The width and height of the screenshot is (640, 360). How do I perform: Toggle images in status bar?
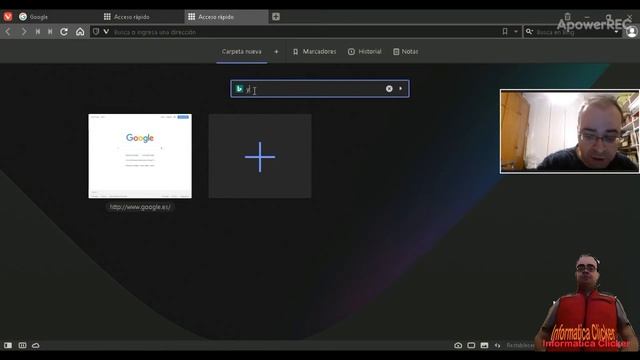(x=484, y=345)
